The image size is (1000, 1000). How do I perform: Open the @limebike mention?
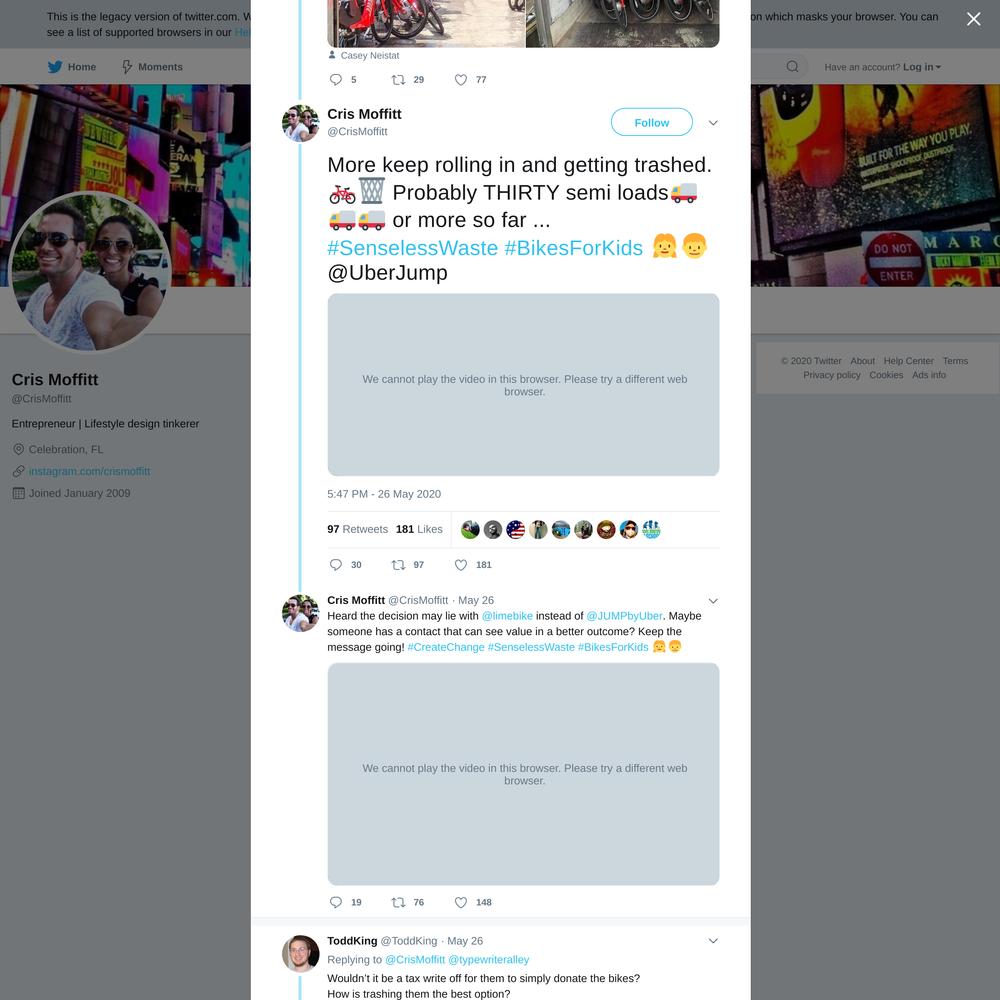pos(507,616)
